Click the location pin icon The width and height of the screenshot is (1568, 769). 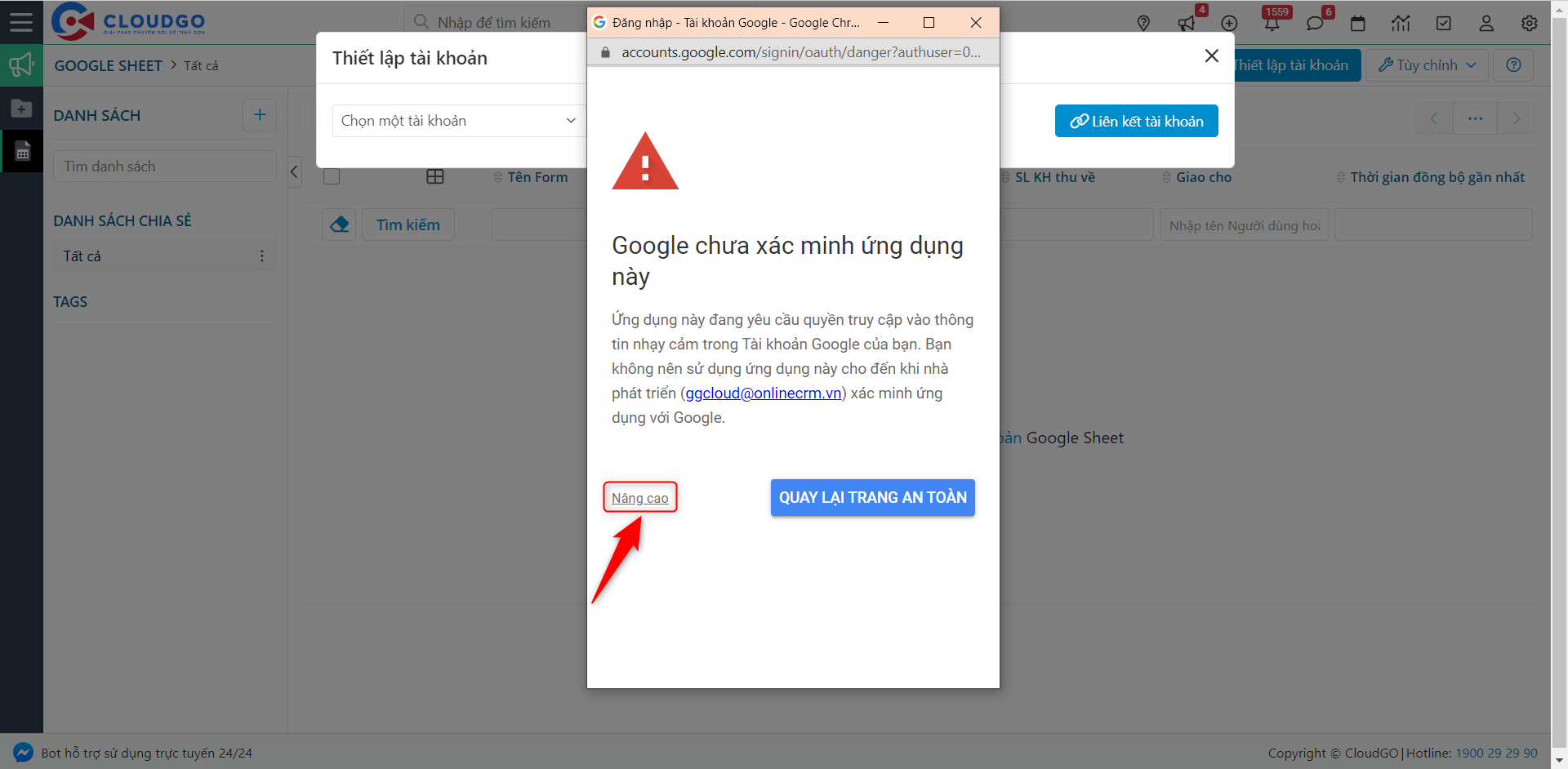[1143, 24]
